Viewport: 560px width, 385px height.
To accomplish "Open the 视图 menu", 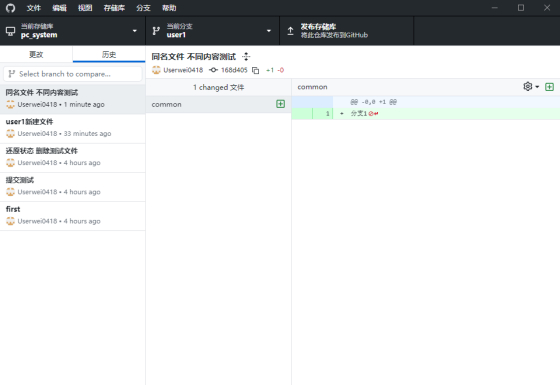I will click(85, 8).
